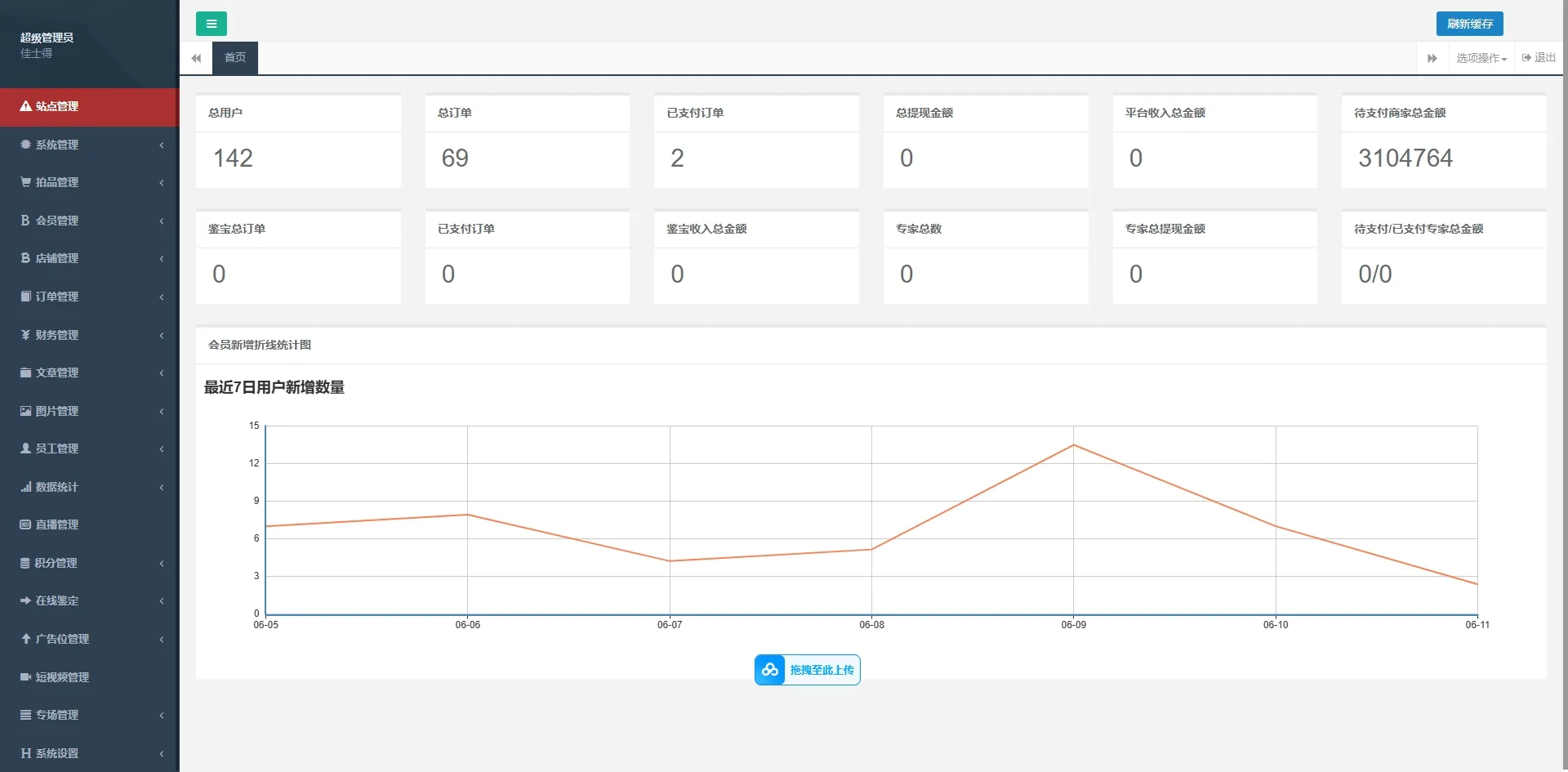Viewport: 1568px width, 772px height.
Task: Open the 店铺管理 menu label
Action: pos(57,258)
